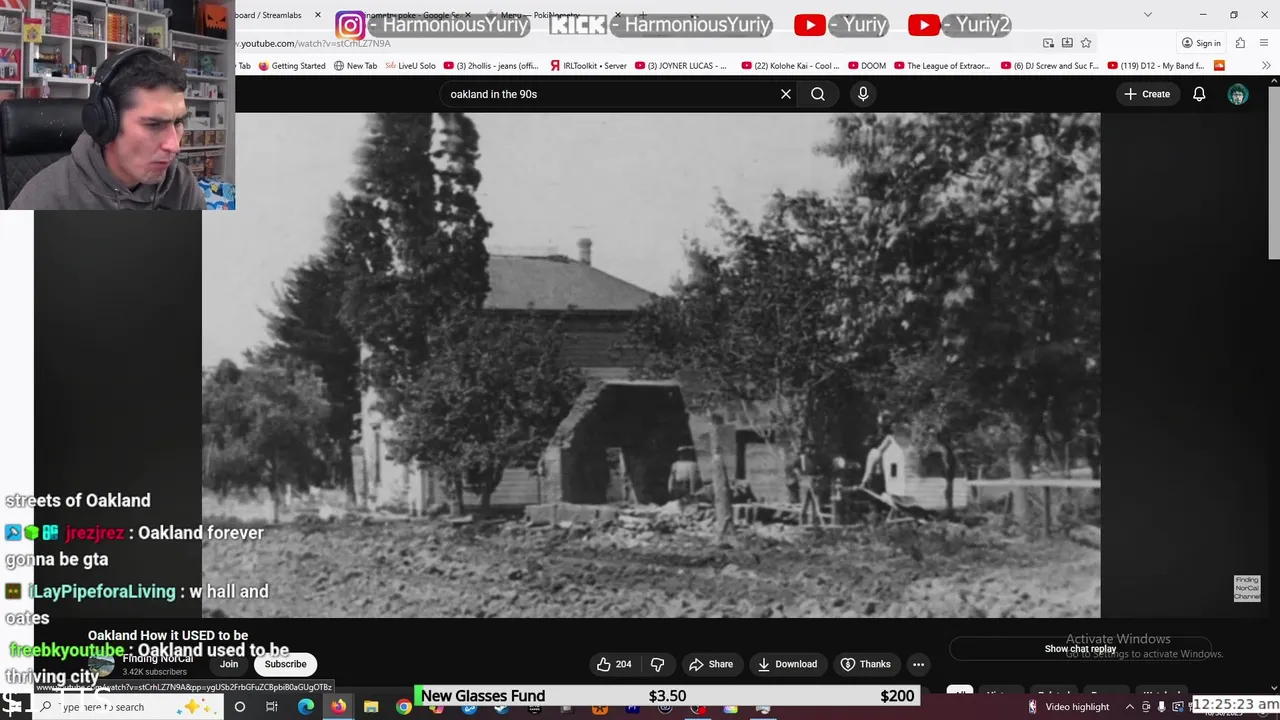Click the Create button on YouTube
The width and height of the screenshot is (1280, 720).
point(1147,94)
